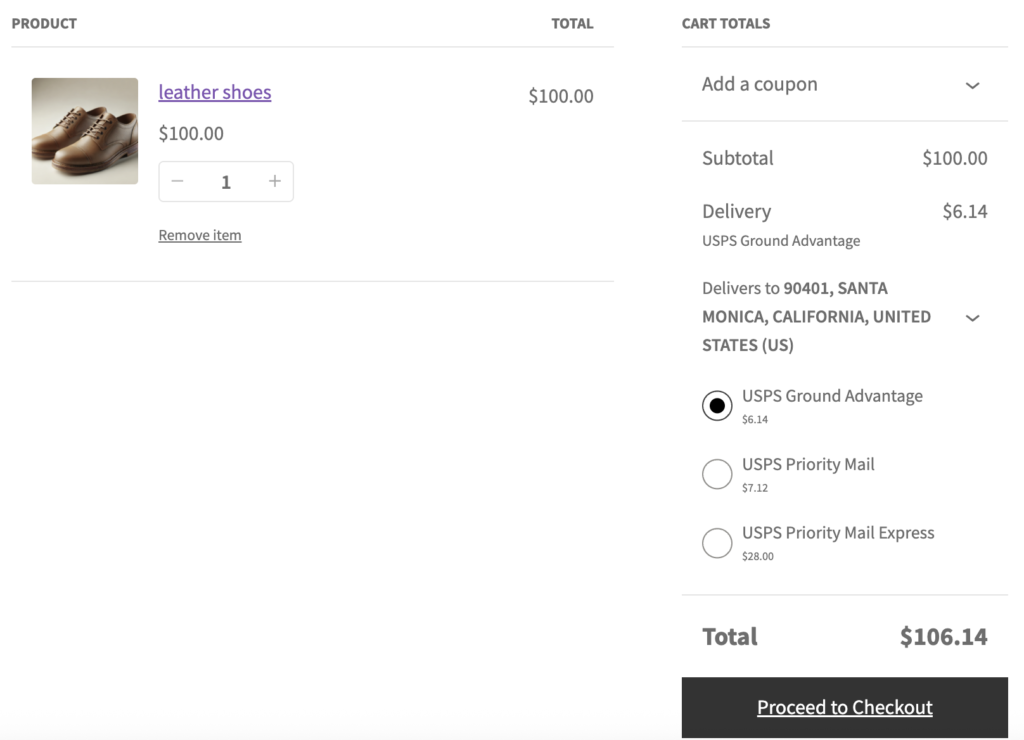Click the plus icon to increase quantity
Image resolution: width=1024 pixels, height=740 pixels.
pos(274,181)
